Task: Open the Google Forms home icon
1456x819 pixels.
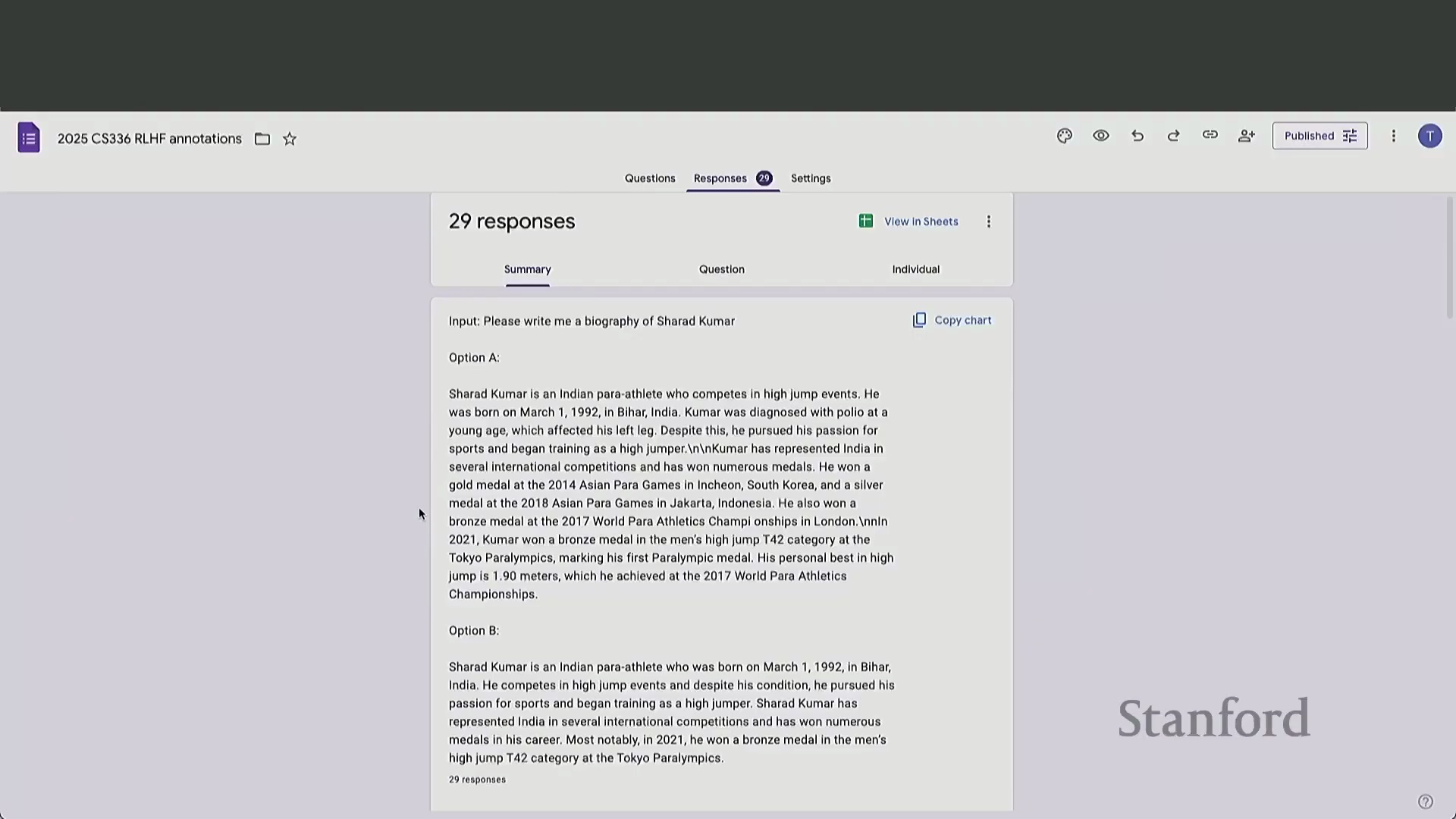Action: click(x=29, y=138)
